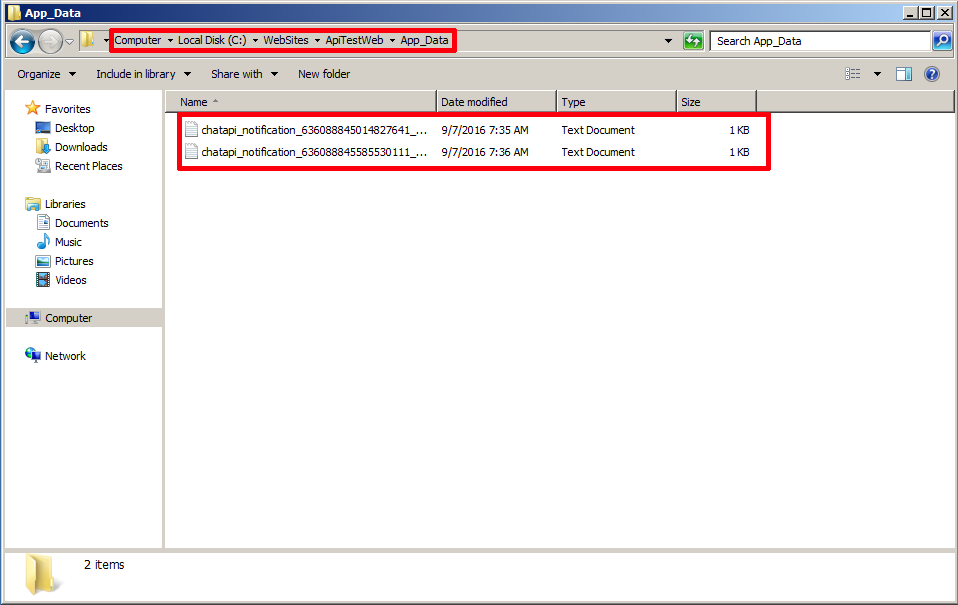The image size is (958, 605).
Task: Click the 9/7/2016 7:35 AM date cell
Action: click(x=485, y=130)
